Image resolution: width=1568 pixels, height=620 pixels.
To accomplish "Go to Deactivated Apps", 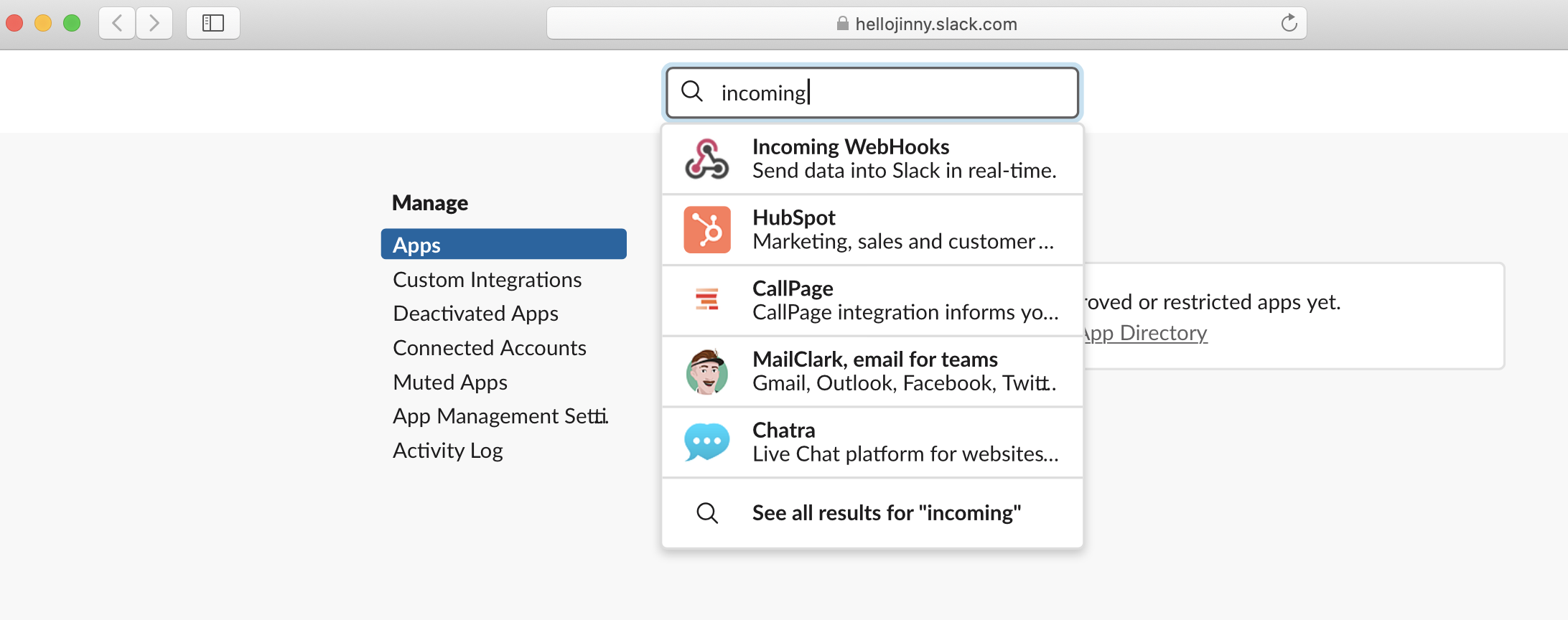I will (x=476, y=314).
